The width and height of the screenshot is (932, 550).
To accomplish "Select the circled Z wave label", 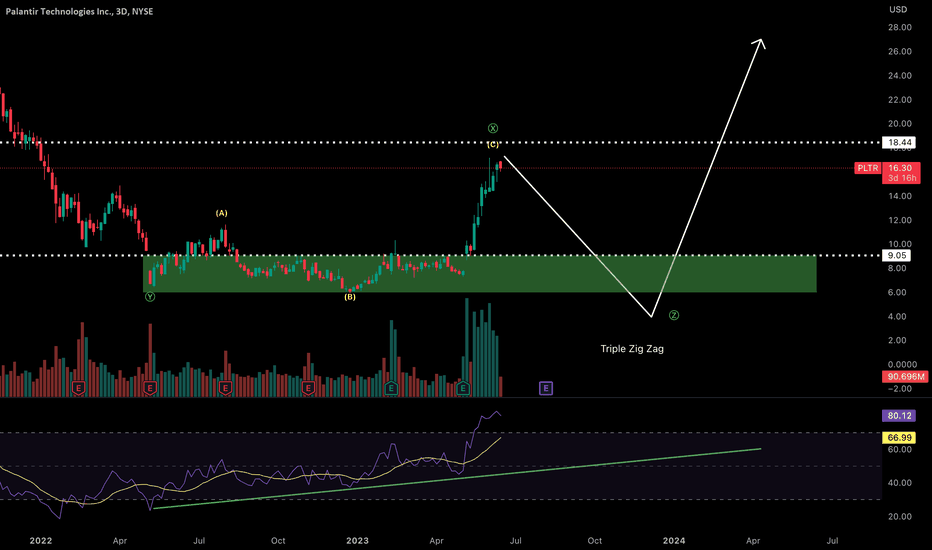I will (x=673, y=315).
